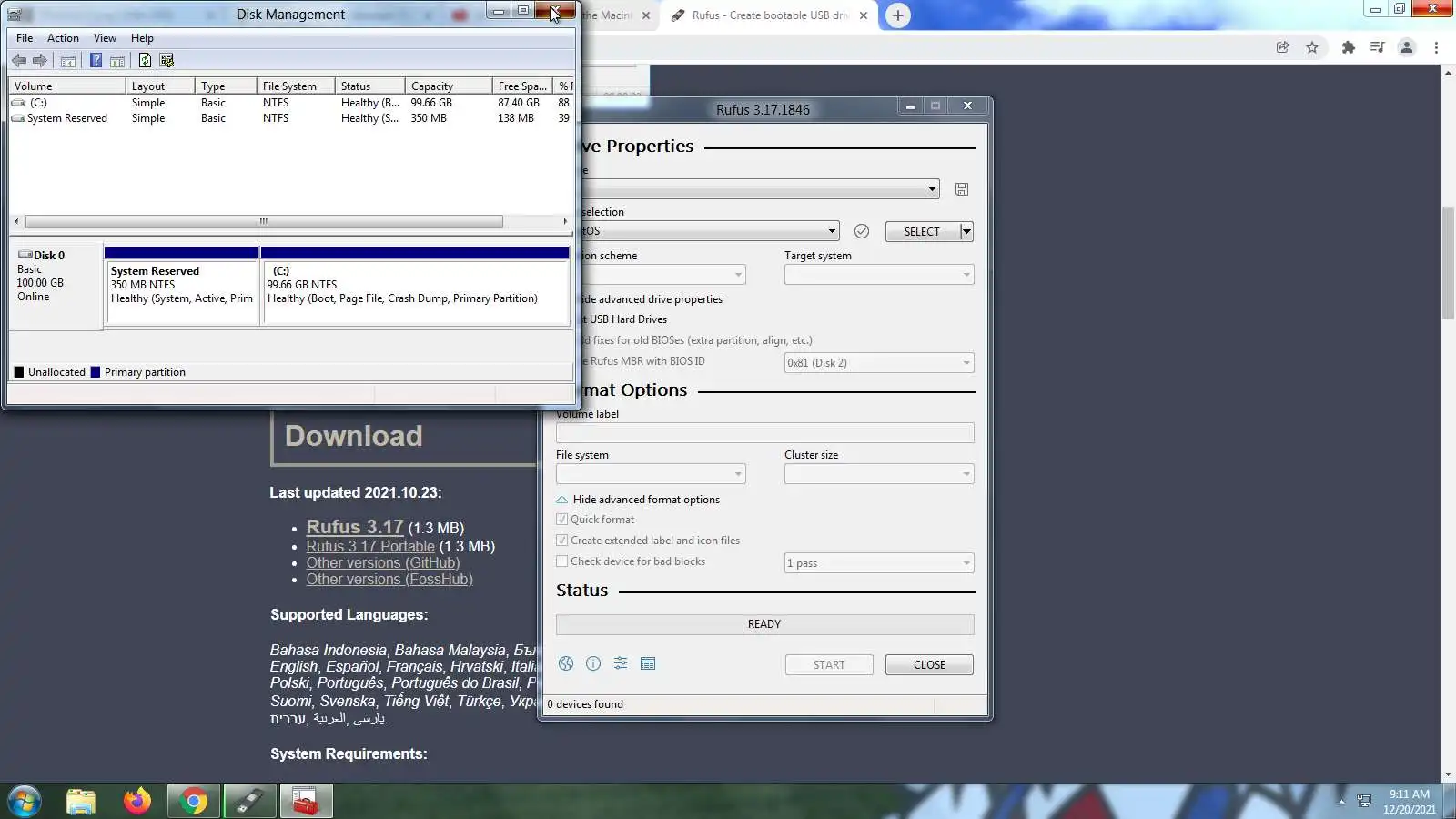Toggle Create extended label and icon files
This screenshot has width=1456, height=819.
(x=562, y=541)
